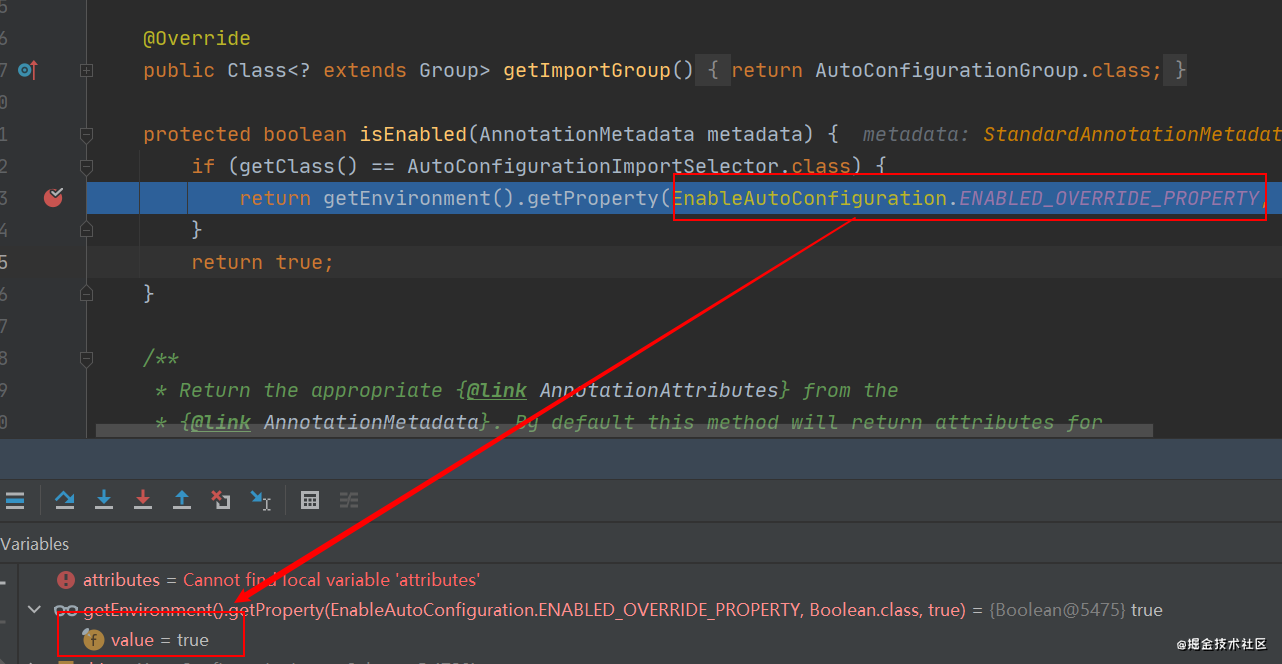Click the getImportGroup method name
1282x664 pixels.
coord(586,70)
